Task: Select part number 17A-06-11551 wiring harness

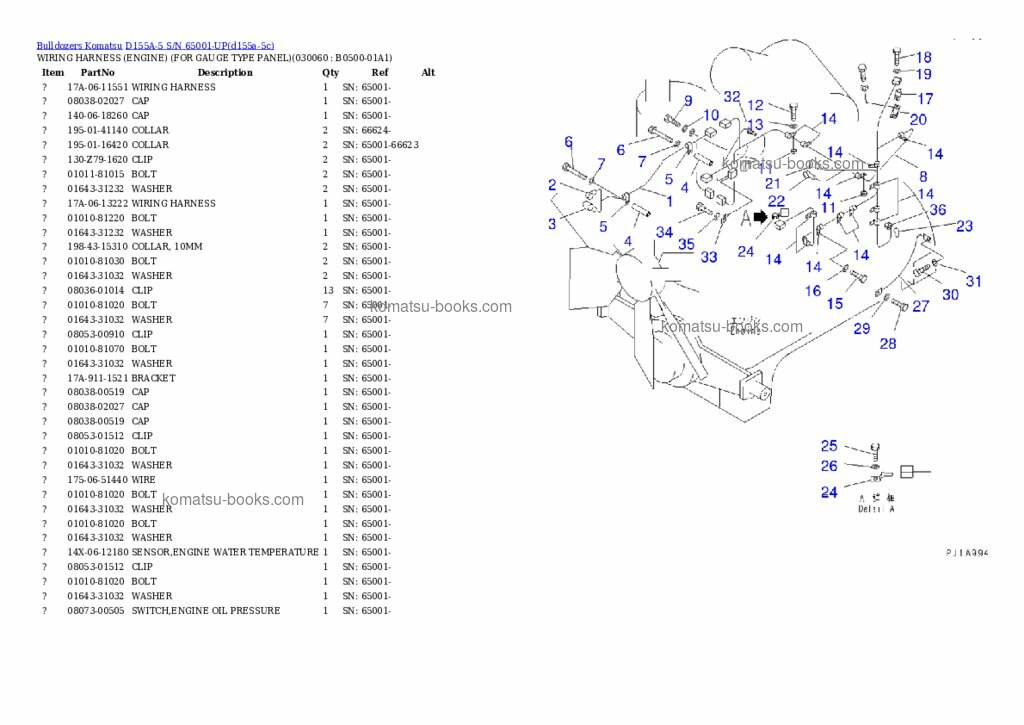Action: pyautogui.click(x=97, y=87)
